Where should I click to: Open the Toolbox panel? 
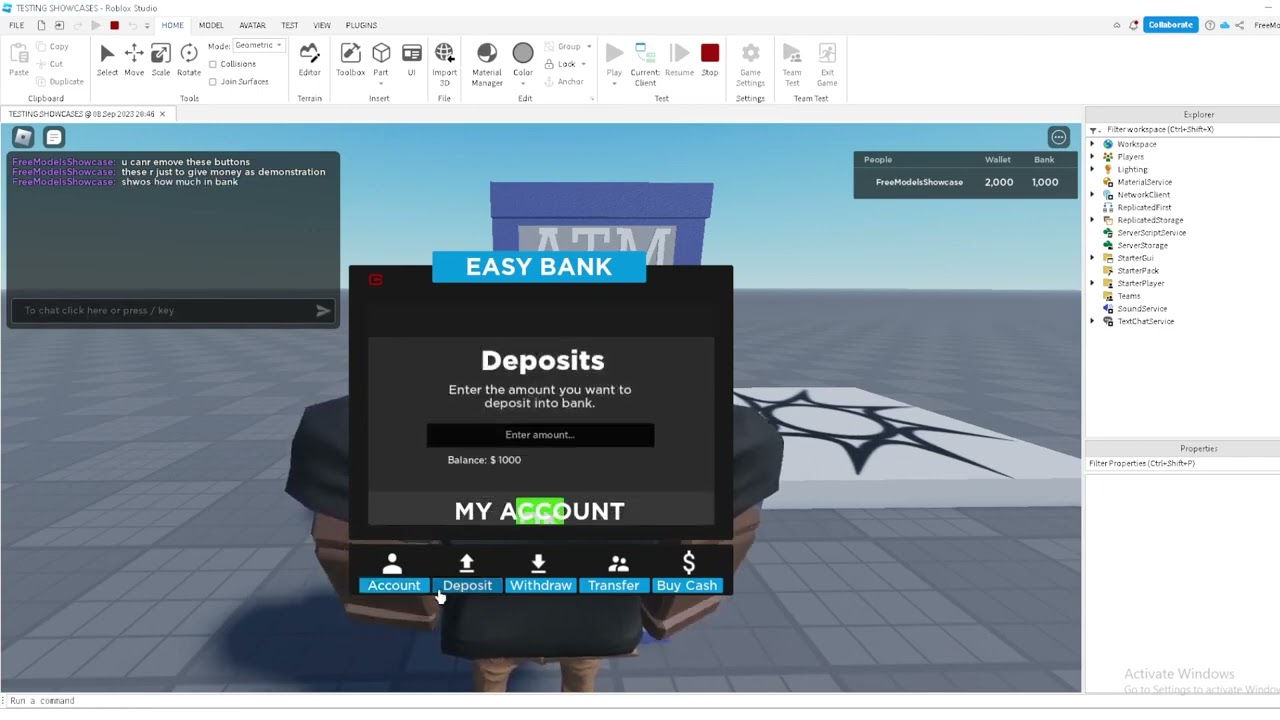pos(350,60)
